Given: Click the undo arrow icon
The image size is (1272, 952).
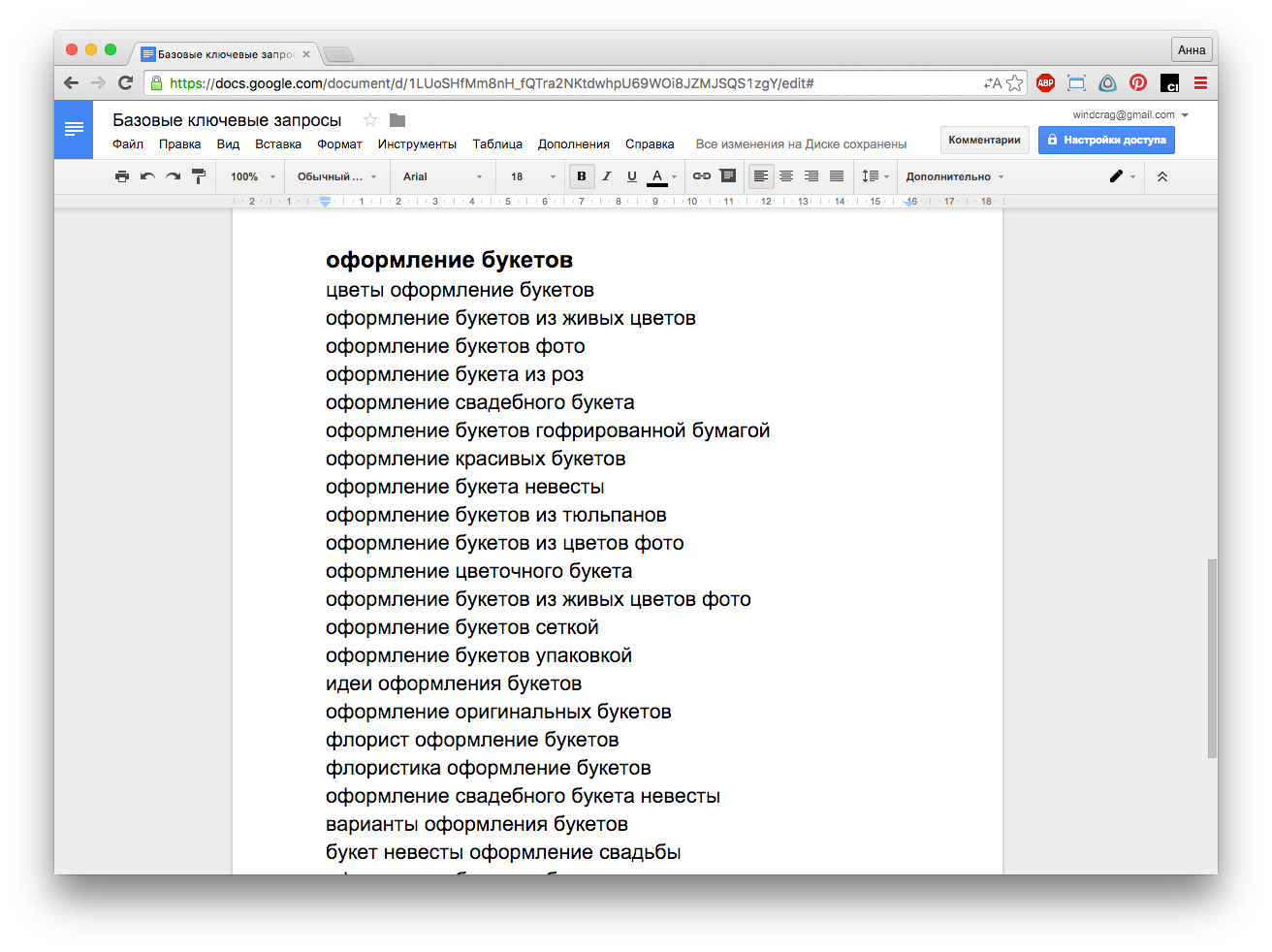Looking at the screenshot, I should [147, 176].
